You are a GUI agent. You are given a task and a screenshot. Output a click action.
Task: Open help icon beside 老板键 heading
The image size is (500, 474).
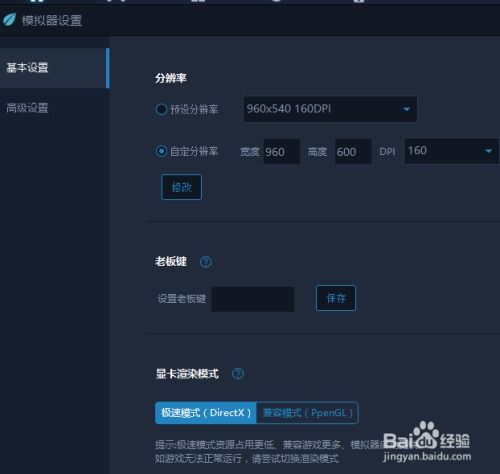pos(206,262)
